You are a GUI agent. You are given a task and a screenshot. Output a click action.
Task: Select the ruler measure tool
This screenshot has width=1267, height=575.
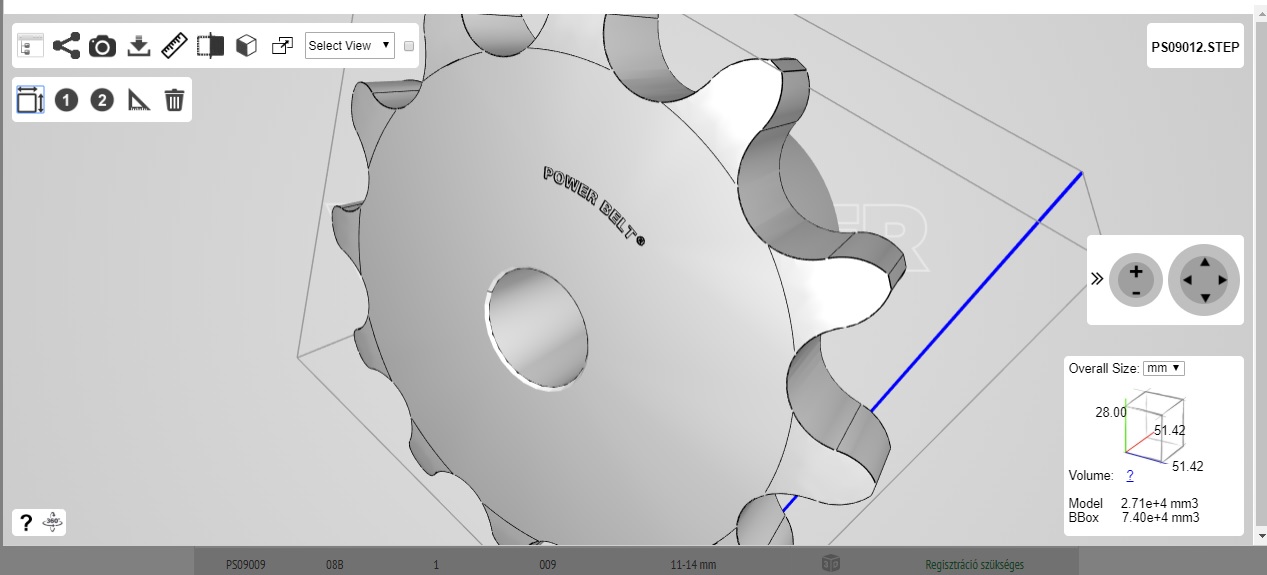(175, 46)
